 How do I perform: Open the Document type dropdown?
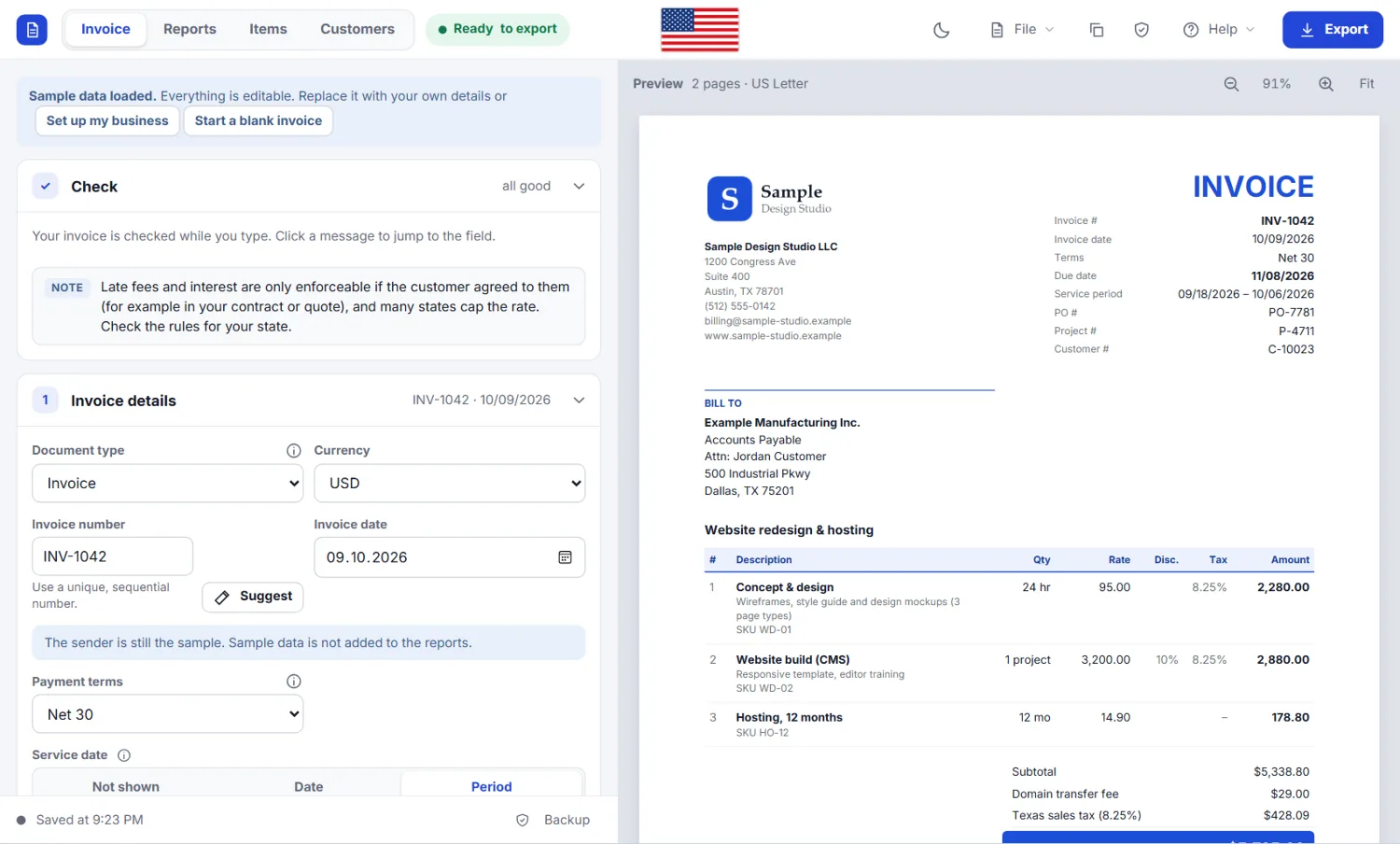coord(168,484)
